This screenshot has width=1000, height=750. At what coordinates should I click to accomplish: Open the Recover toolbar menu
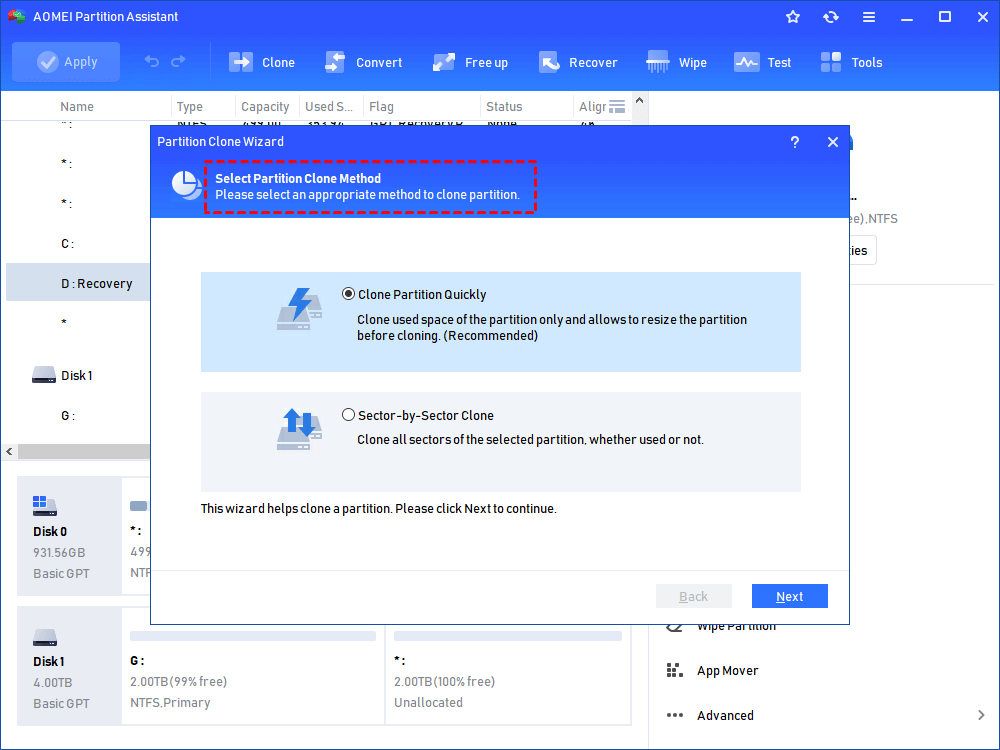click(578, 62)
